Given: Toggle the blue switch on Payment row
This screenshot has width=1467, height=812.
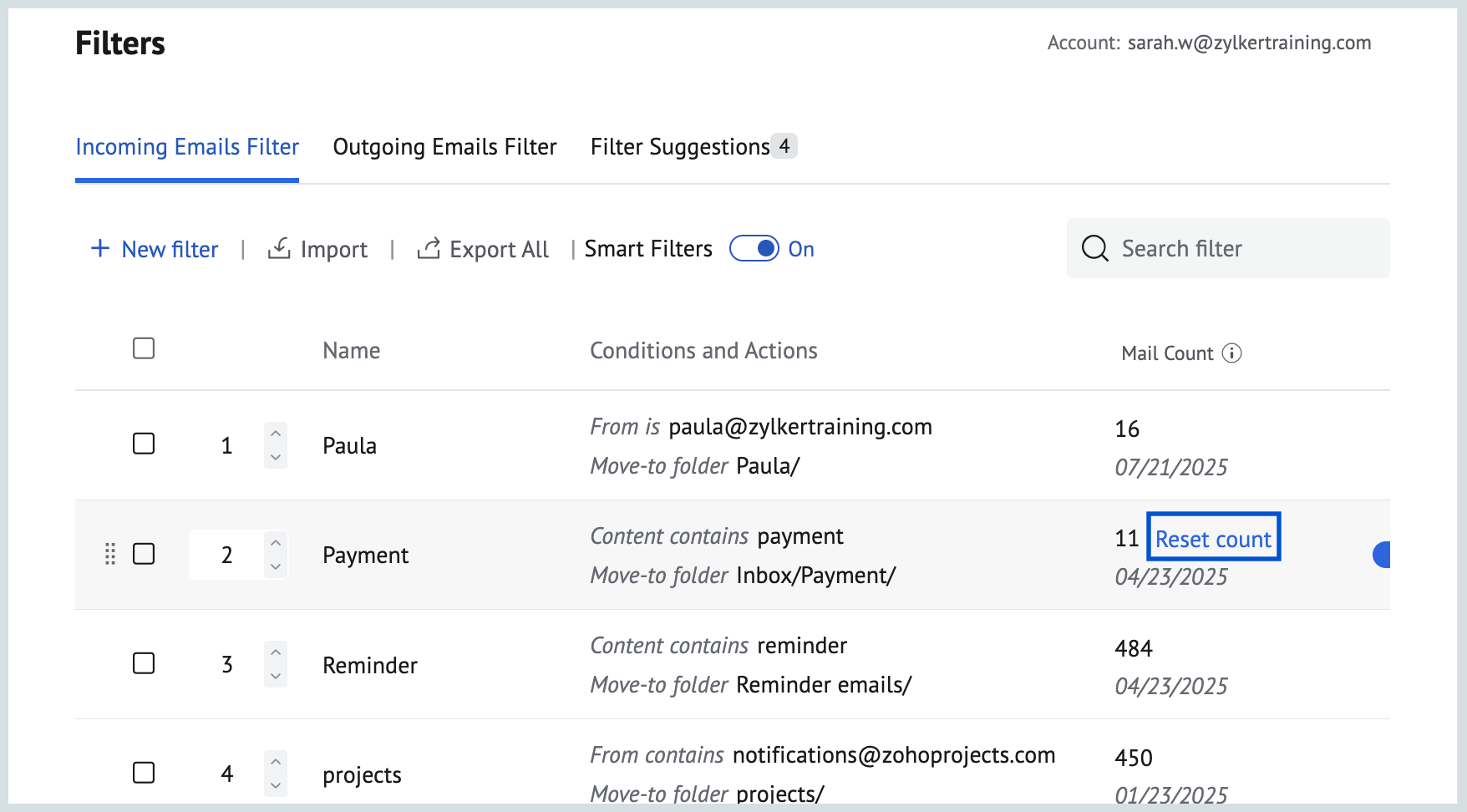Looking at the screenshot, I should pos(1382,555).
